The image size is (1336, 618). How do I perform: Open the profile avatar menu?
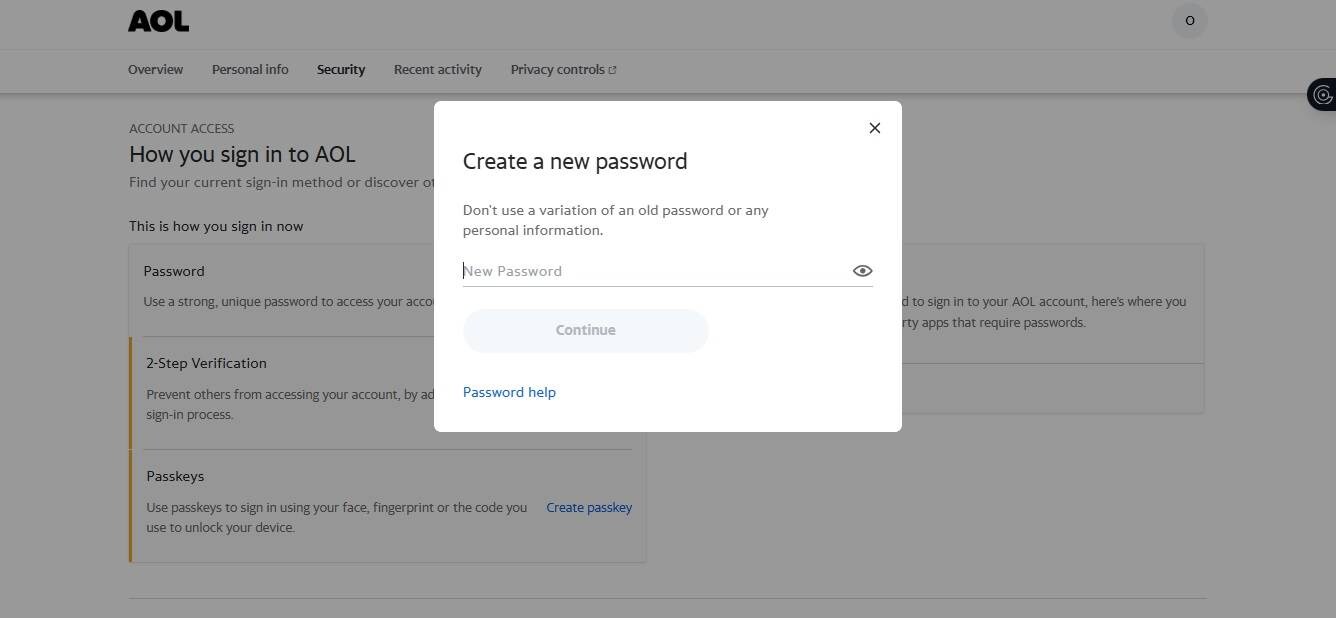[x=1189, y=20]
